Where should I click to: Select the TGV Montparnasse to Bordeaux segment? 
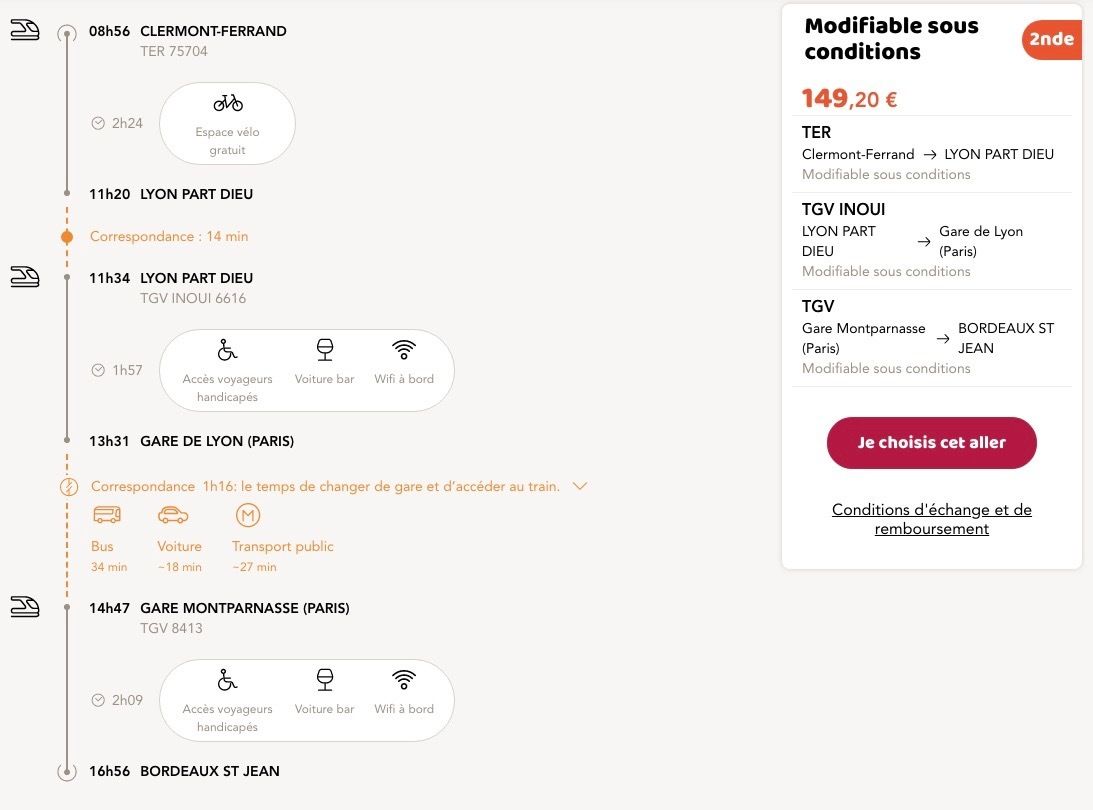[930, 337]
